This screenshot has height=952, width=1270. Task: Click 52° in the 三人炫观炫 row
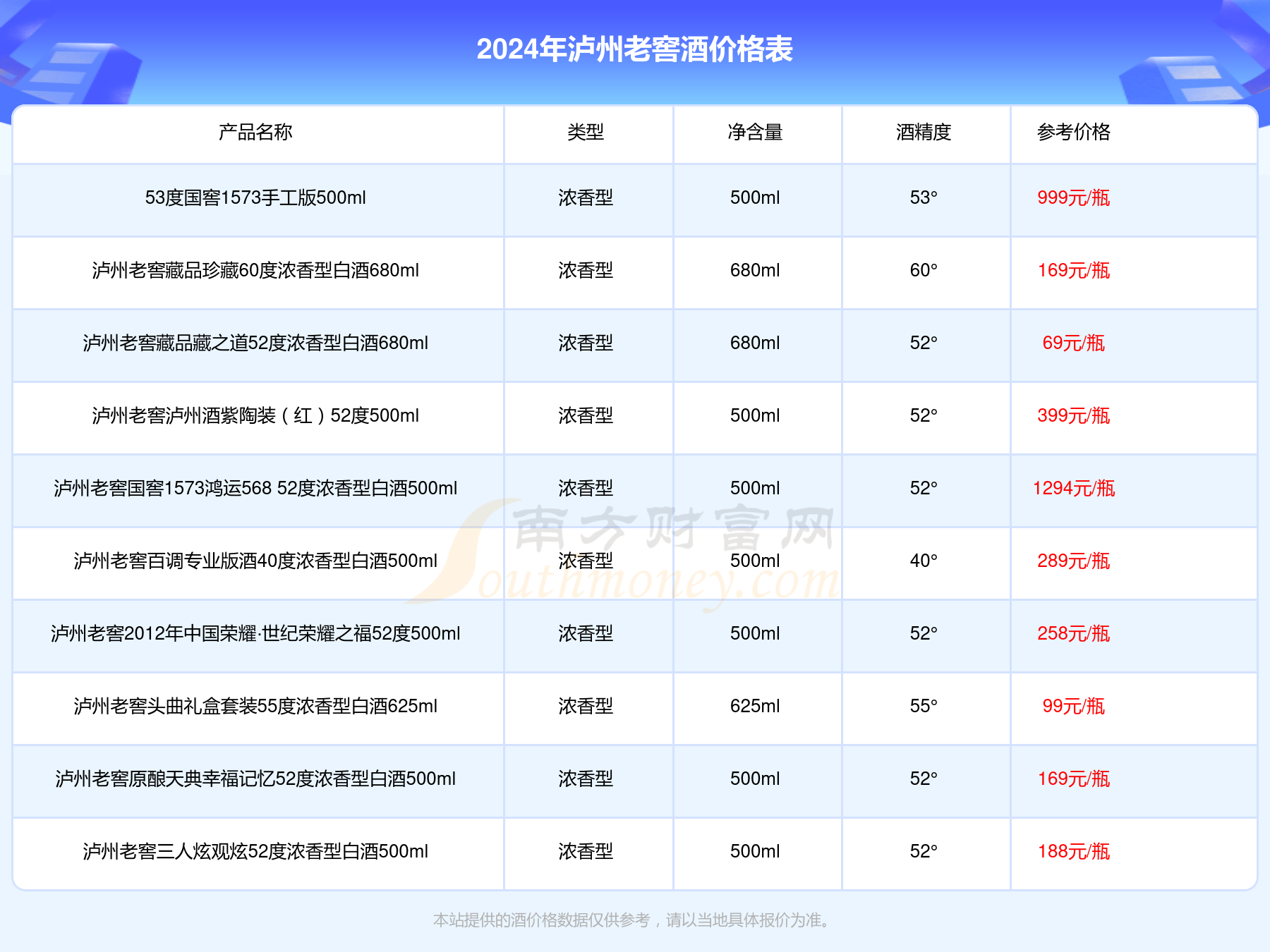pyautogui.click(x=924, y=851)
